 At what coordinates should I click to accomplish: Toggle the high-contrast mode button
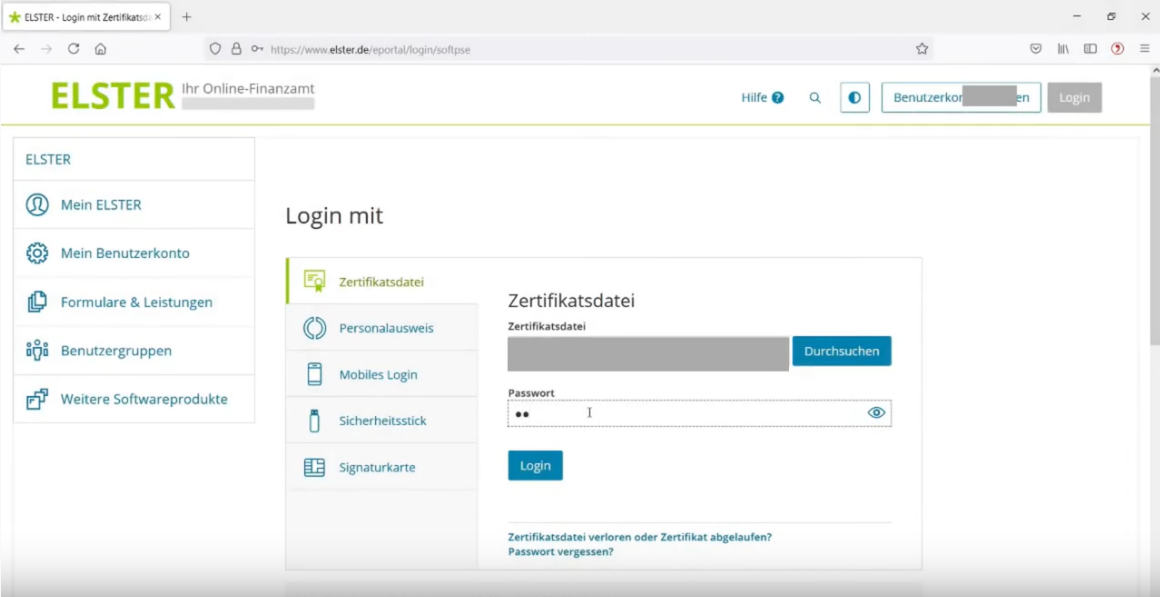854,98
